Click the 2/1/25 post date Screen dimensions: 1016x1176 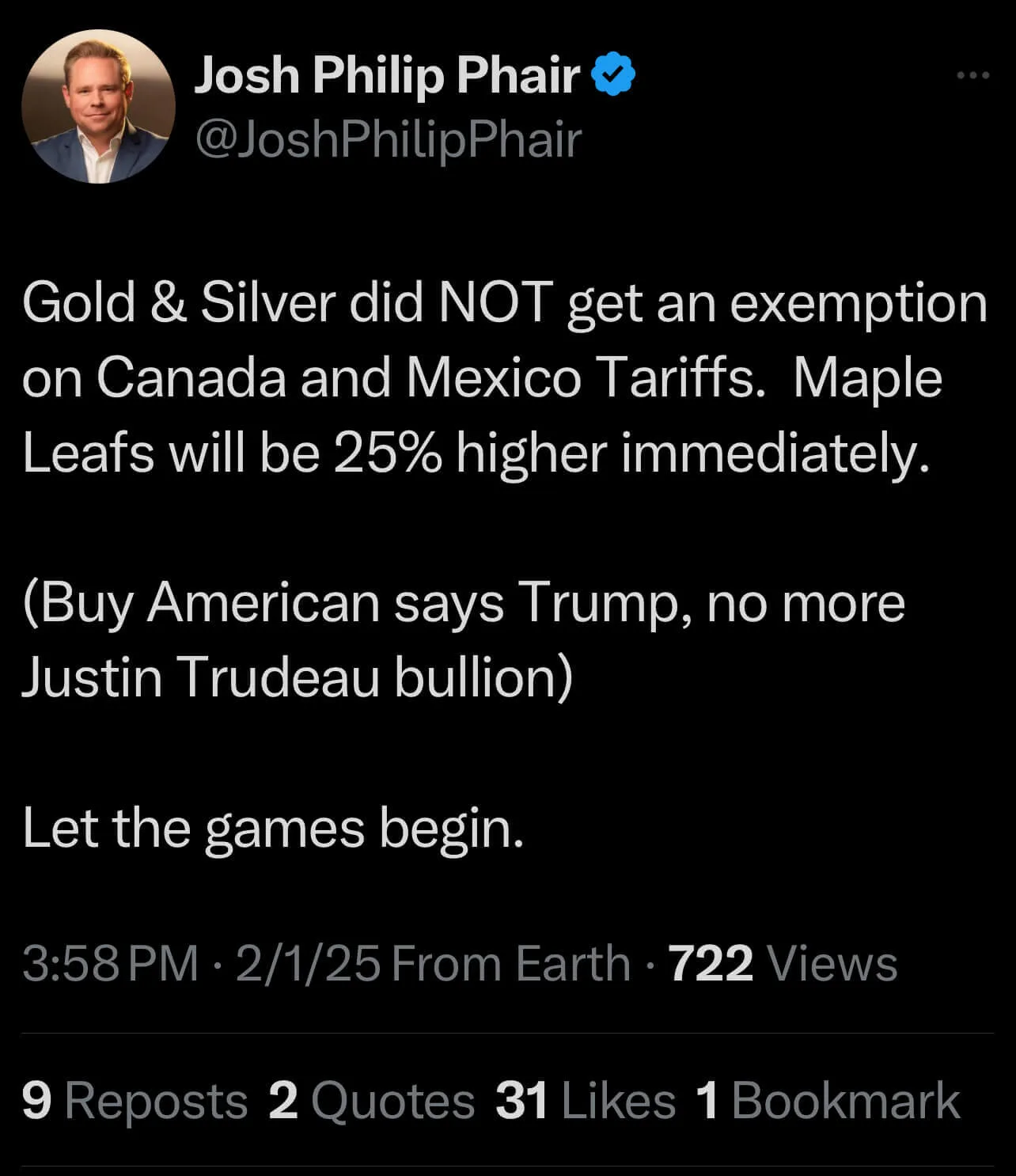coord(308,964)
